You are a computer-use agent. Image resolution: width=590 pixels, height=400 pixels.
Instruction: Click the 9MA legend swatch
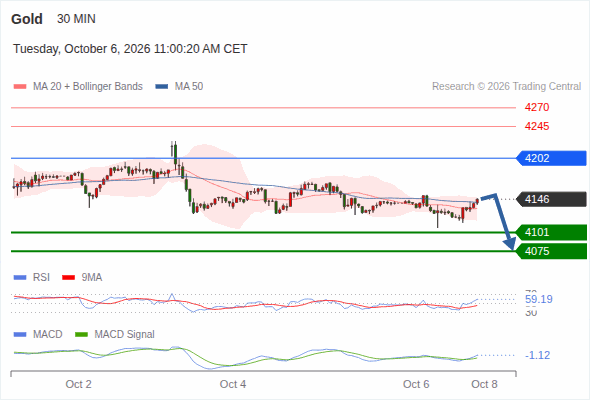(68, 278)
